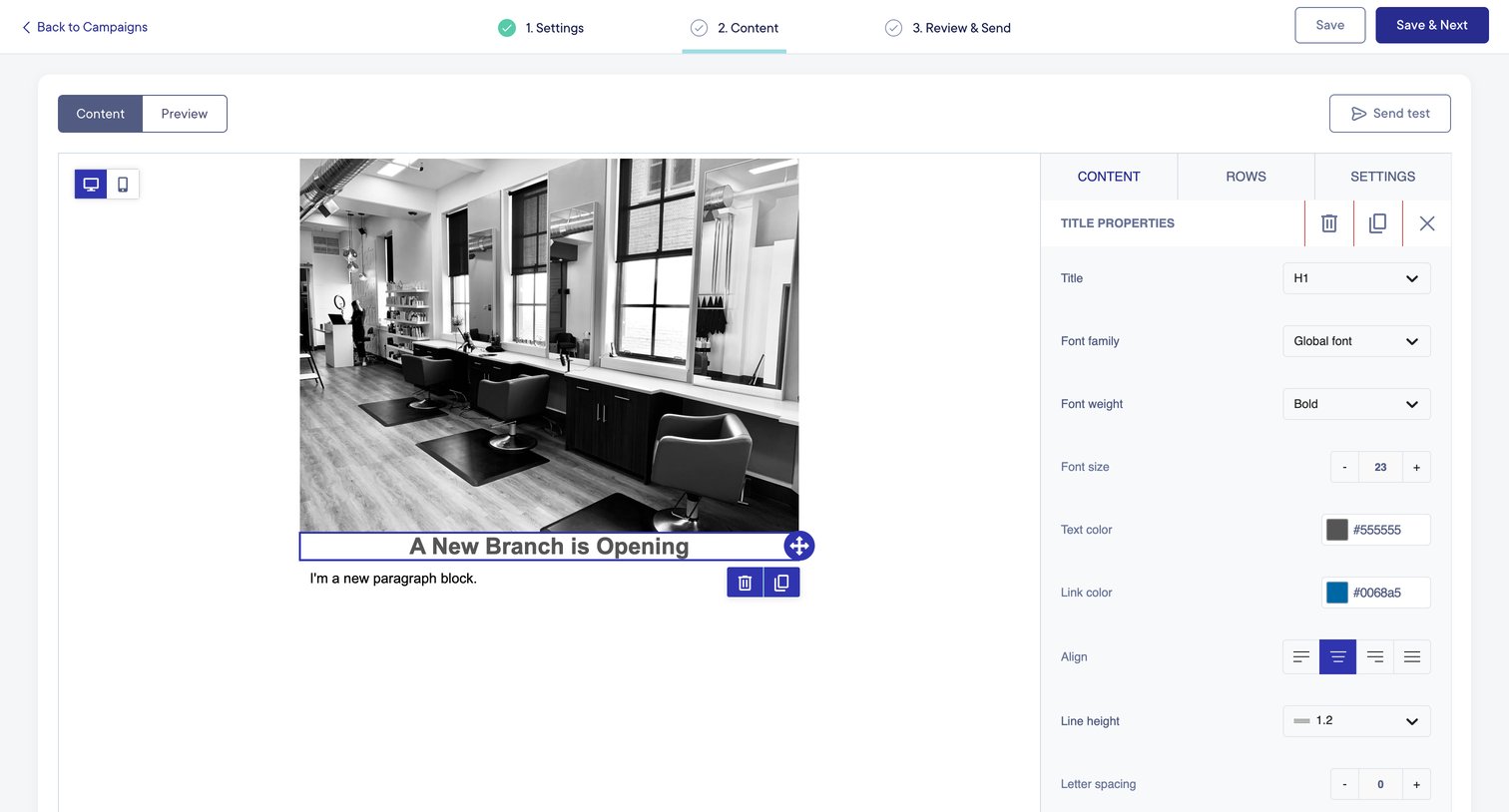Switch to mobile view icon
This screenshot has width=1509, height=812.
coord(123,184)
